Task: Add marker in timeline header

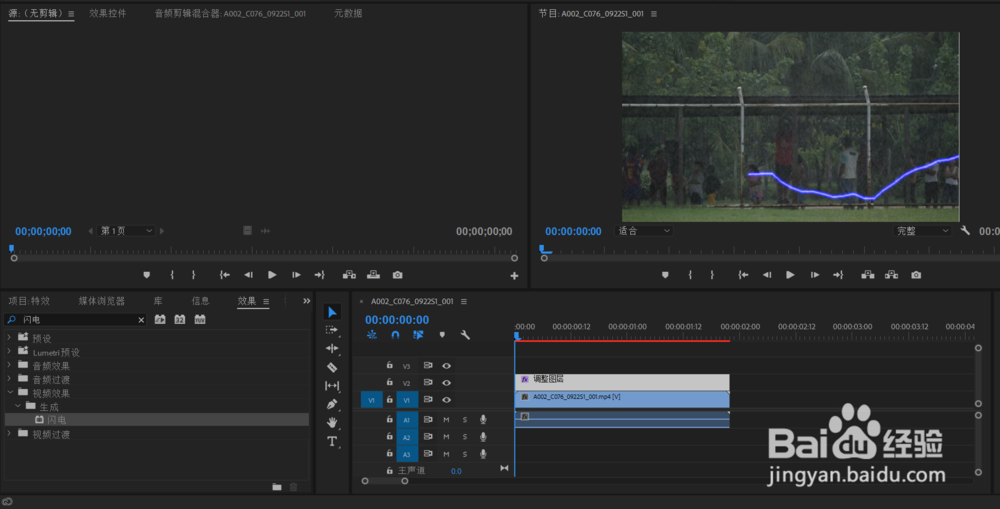Action: [x=442, y=335]
